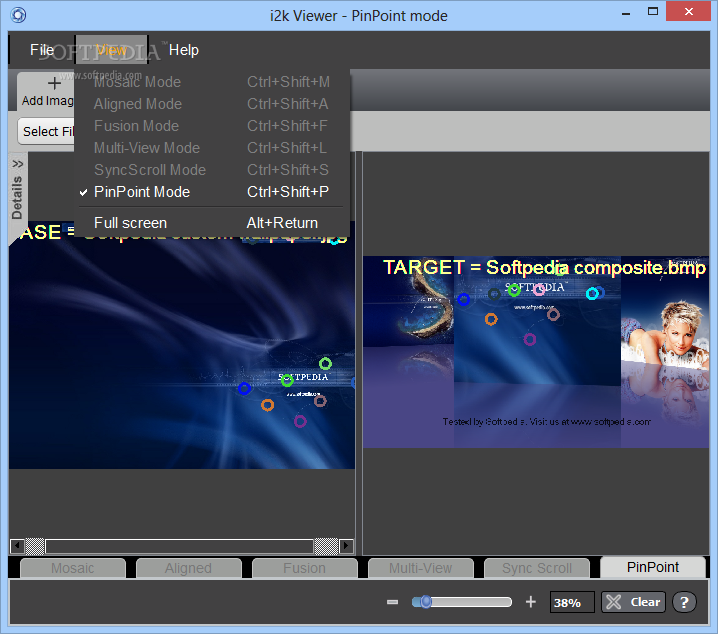
Task: Toggle the checked PinPoint Mode entry
Action: pyautogui.click(x=211, y=192)
